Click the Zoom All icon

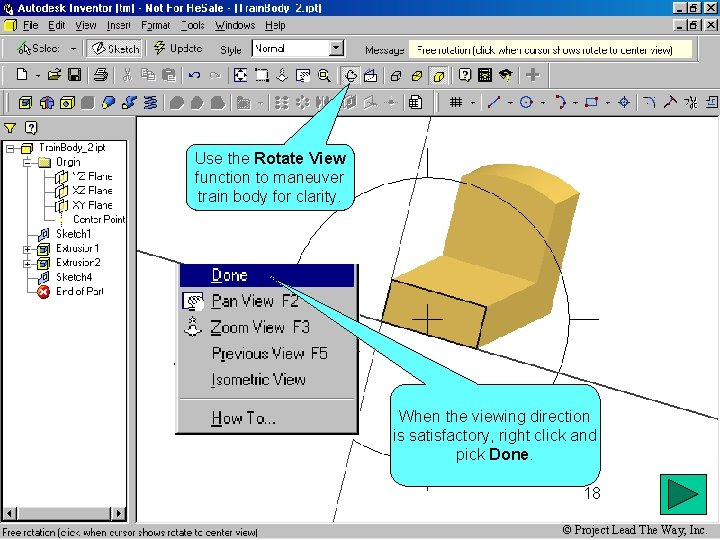coord(240,75)
